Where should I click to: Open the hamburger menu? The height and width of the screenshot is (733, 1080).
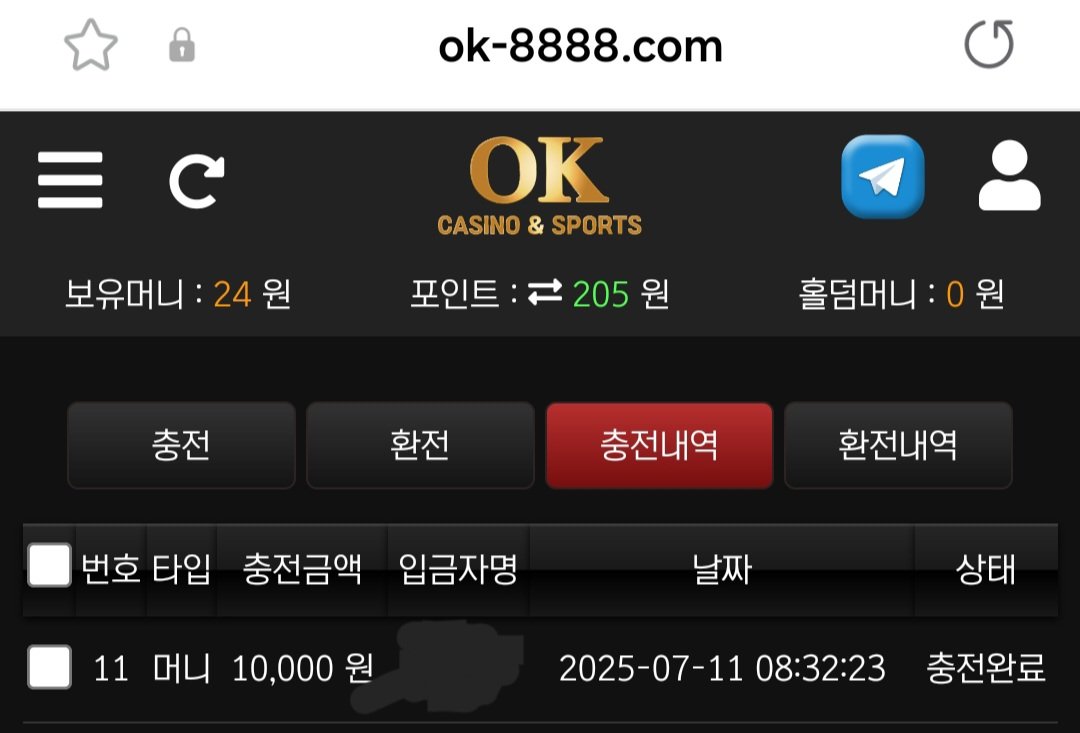70,180
